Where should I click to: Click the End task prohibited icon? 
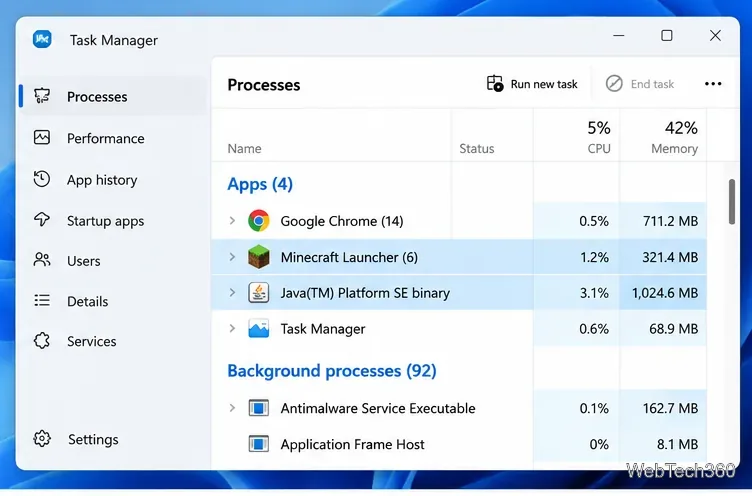pos(614,83)
